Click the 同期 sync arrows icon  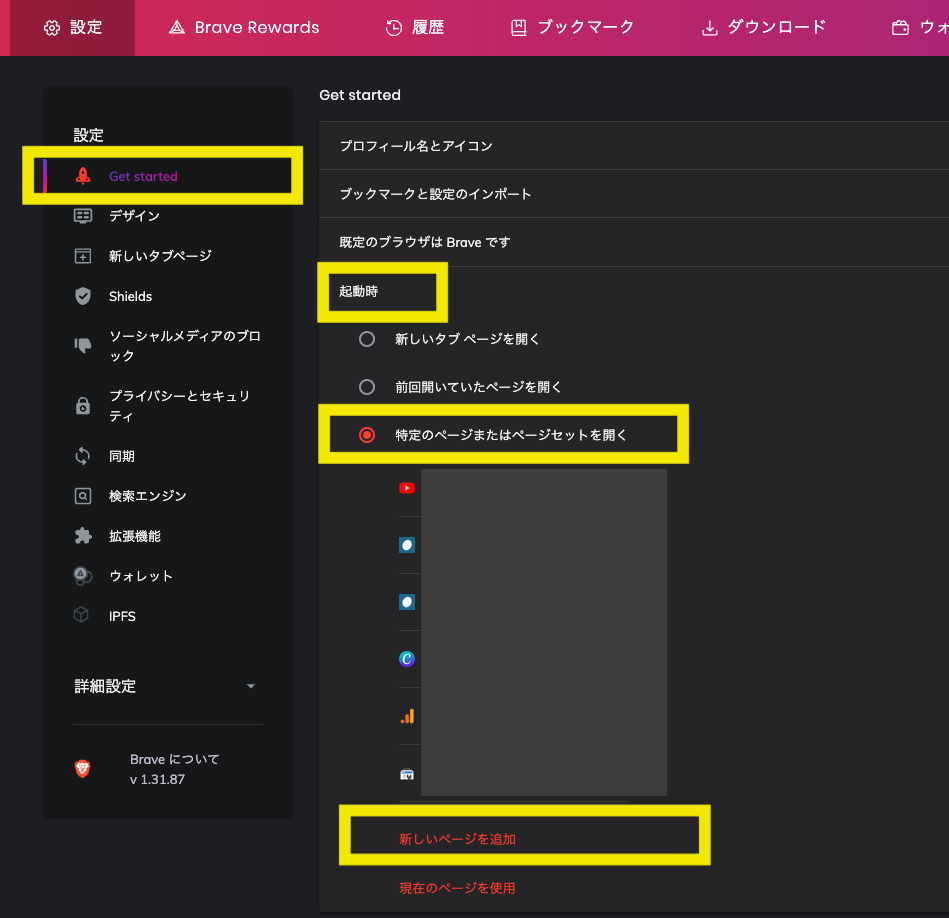83,456
